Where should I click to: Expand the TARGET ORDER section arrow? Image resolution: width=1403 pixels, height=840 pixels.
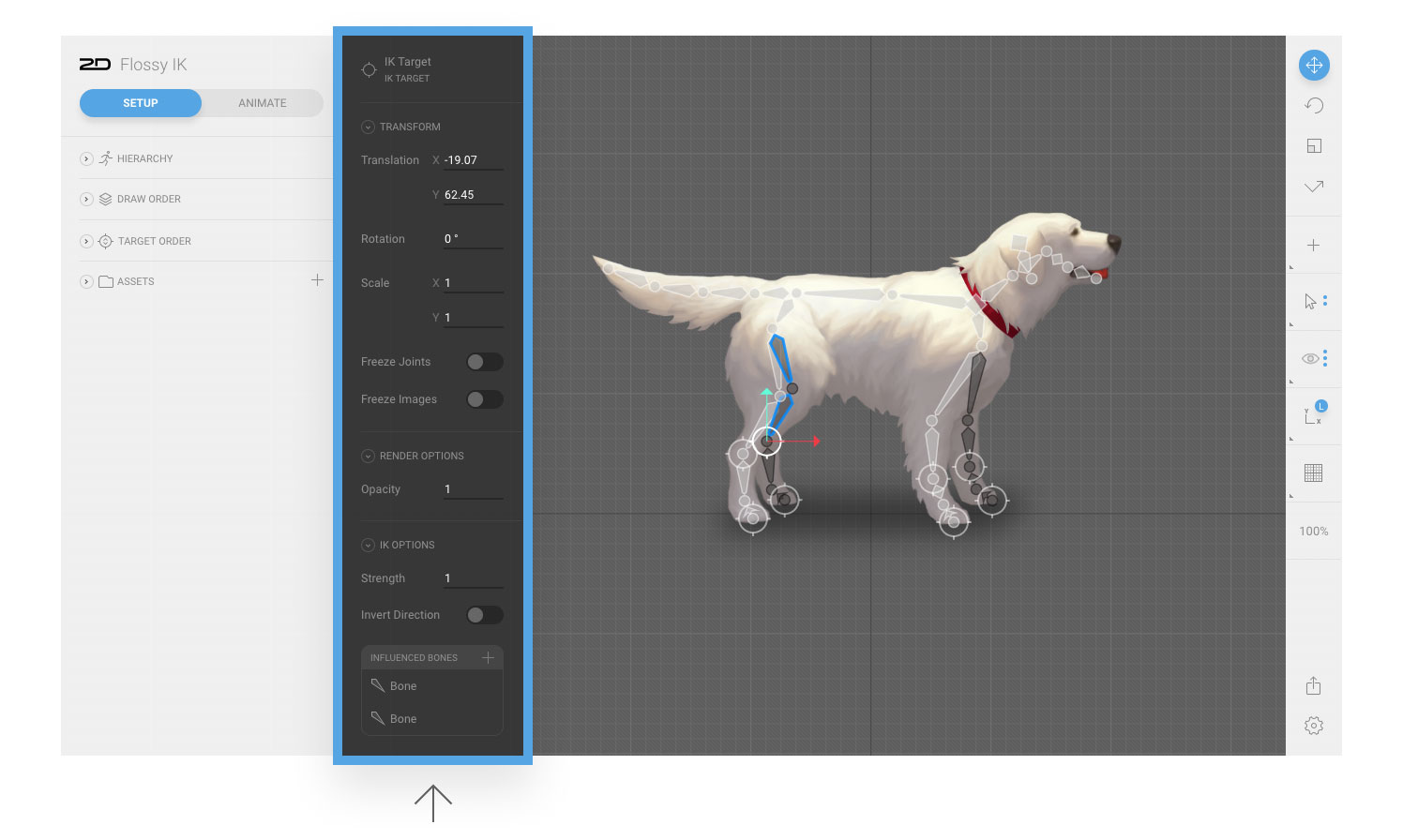click(86, 241)
